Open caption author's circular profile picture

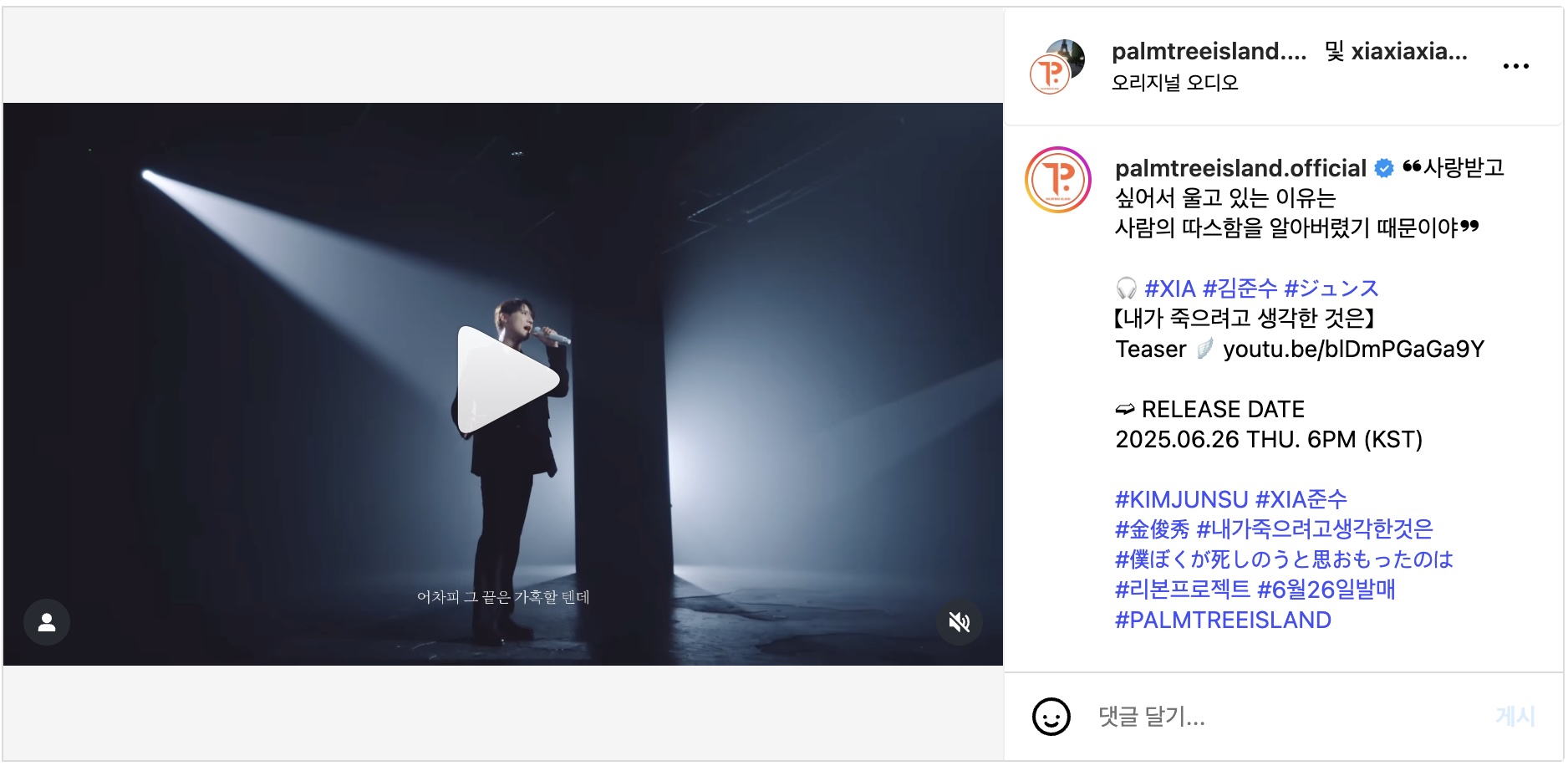pos(1057,180)
